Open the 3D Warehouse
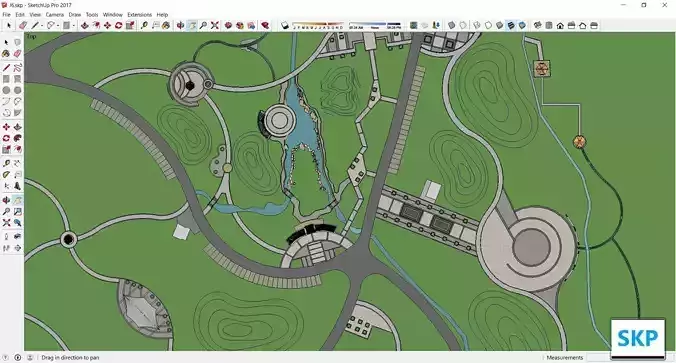The width and height of the screenshot is (676, 363). (x=228, y=26)
